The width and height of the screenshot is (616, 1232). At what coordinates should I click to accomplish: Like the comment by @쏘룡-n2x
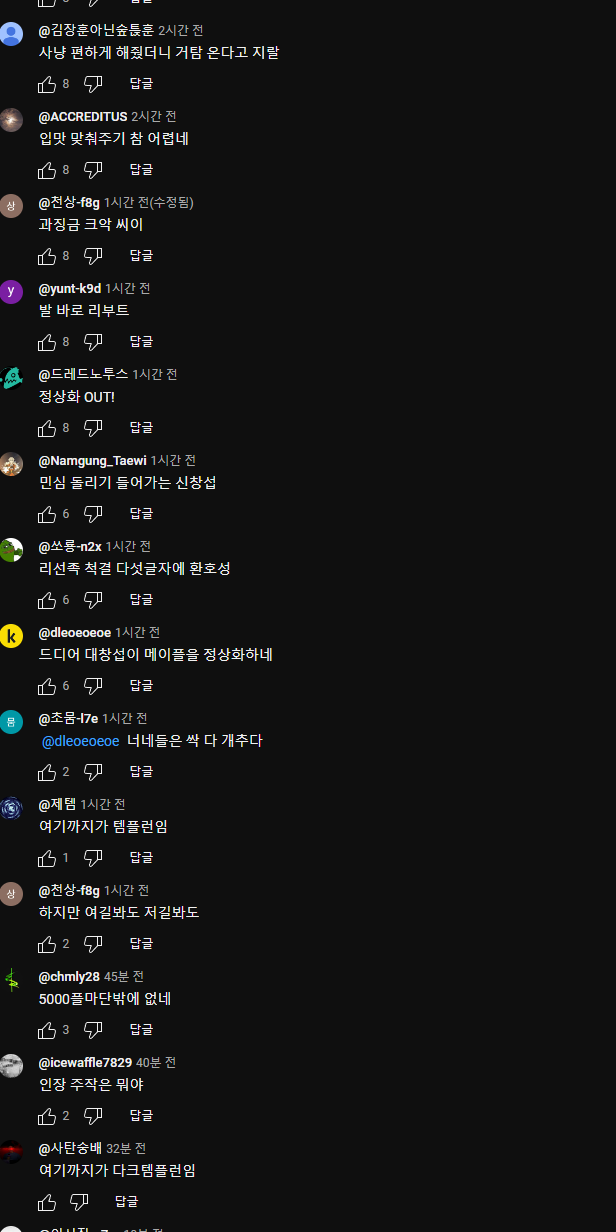pyautogui.click(x=47, y=600)
